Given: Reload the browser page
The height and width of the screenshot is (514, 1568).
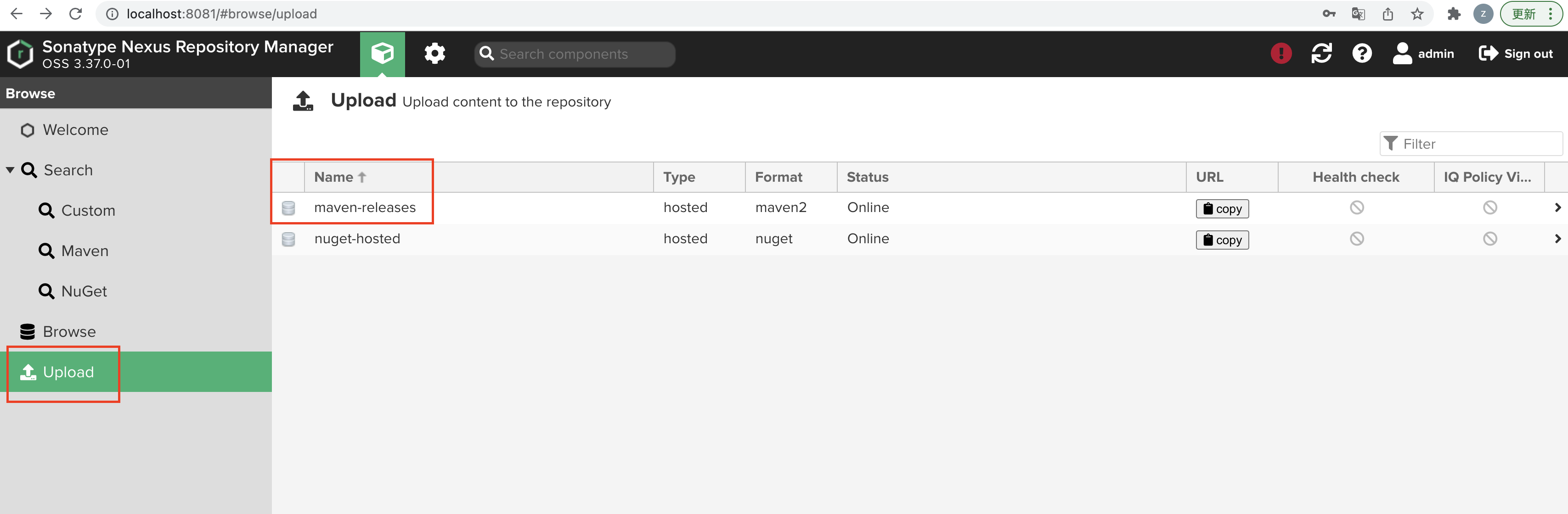Looking at the screenshot, I should point(75,13).
